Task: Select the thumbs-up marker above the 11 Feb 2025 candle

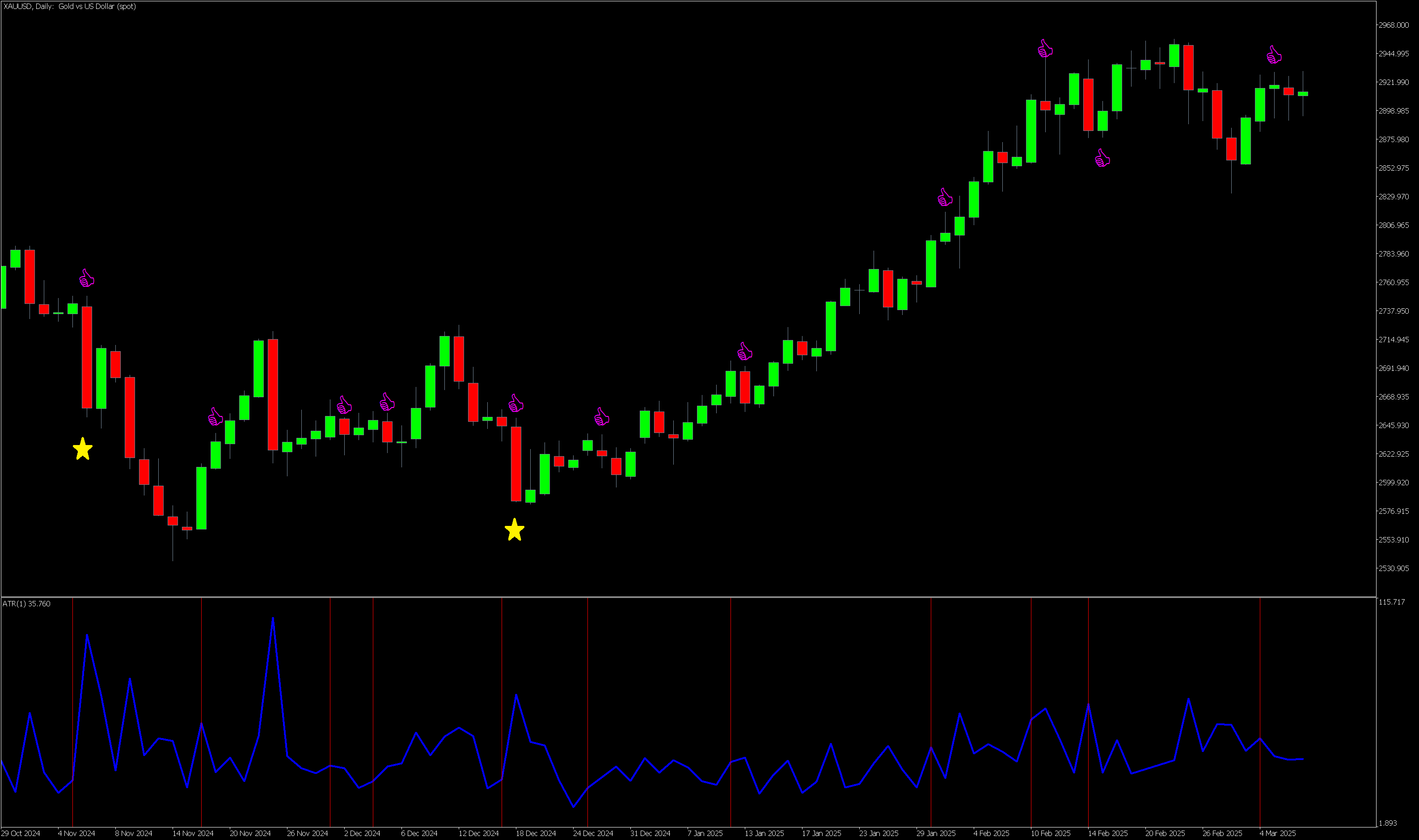Action: tap(1045, 48)
